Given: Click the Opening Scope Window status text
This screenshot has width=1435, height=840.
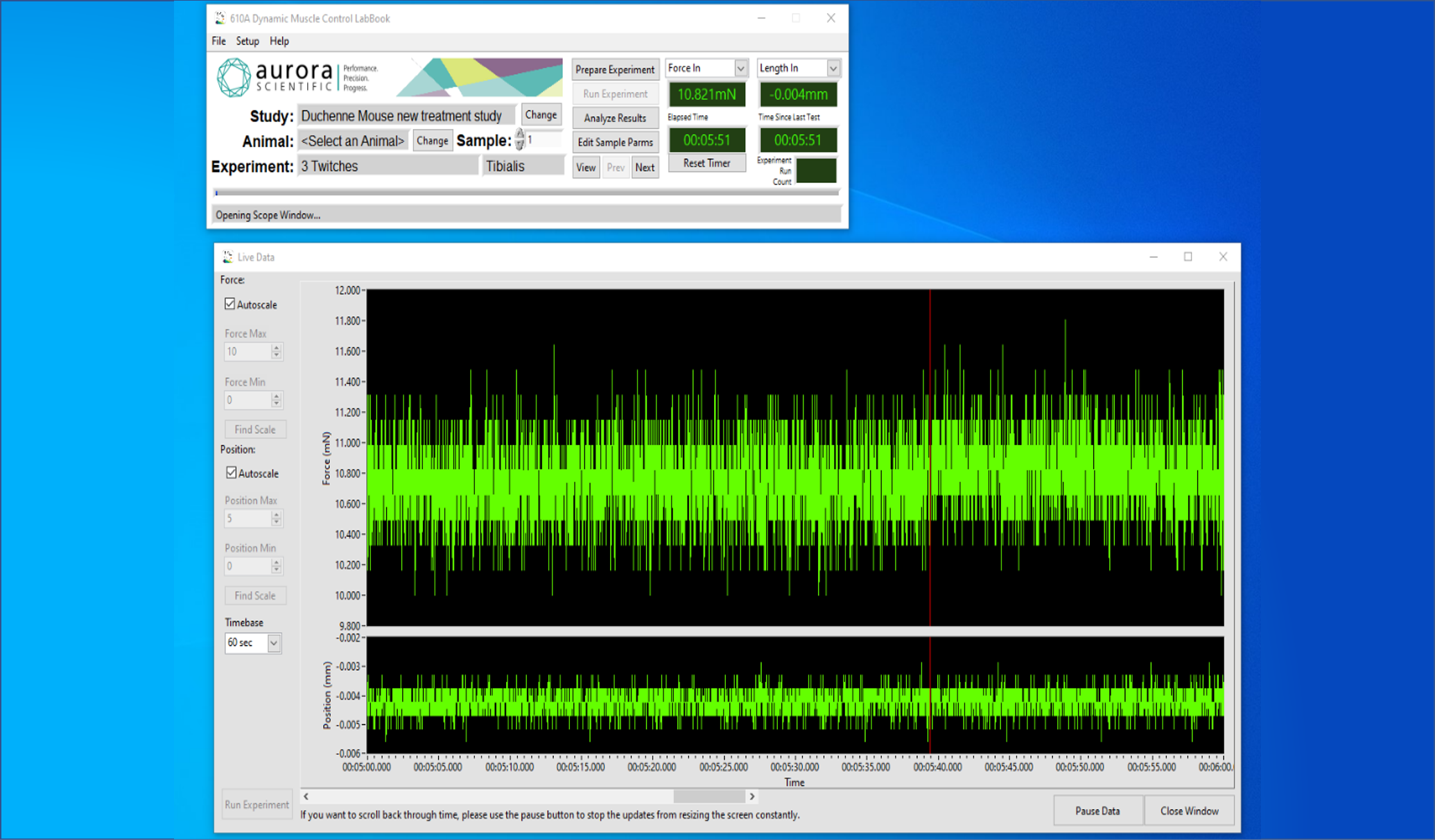Looking at the screenshot, I should click(x=268, y=215).
